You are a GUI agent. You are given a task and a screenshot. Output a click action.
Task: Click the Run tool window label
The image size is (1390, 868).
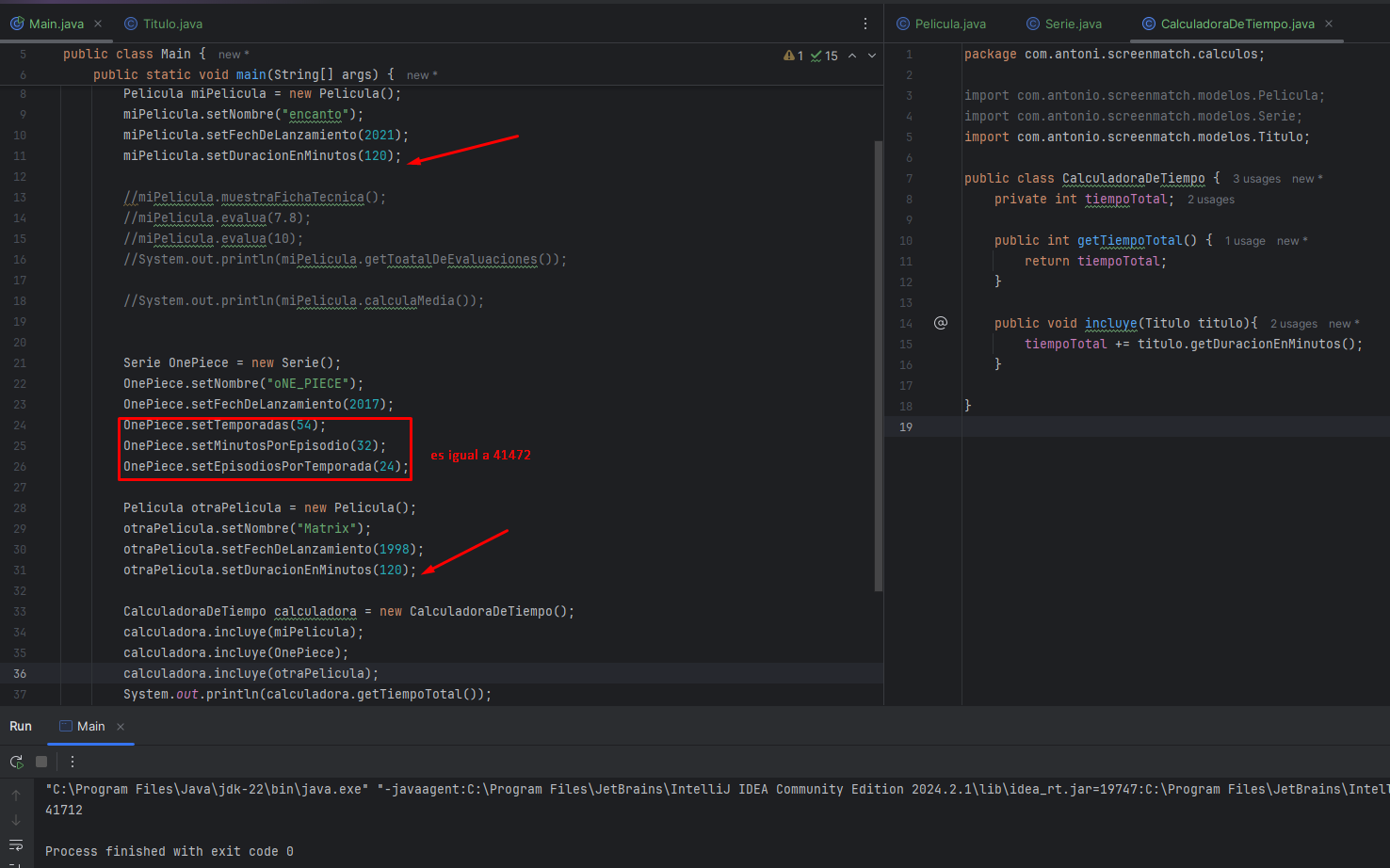coord(21,726)
